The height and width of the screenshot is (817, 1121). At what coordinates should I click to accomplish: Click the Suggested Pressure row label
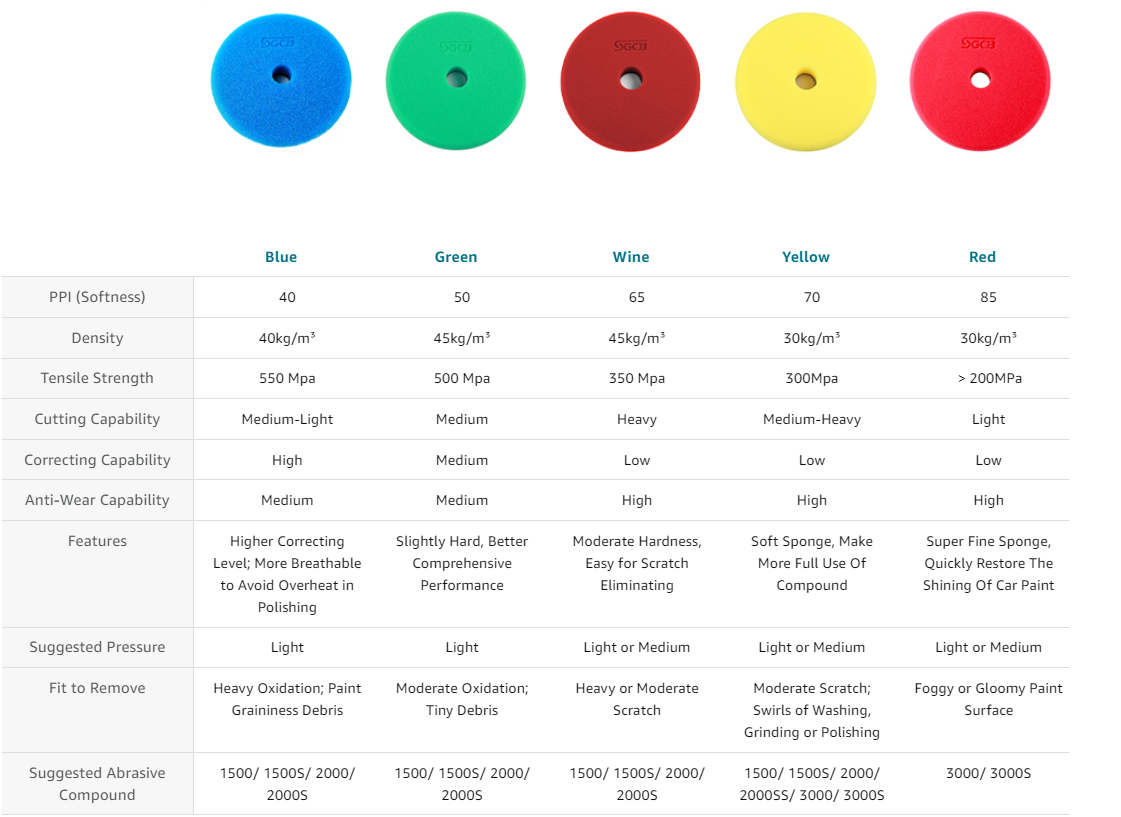97,647
